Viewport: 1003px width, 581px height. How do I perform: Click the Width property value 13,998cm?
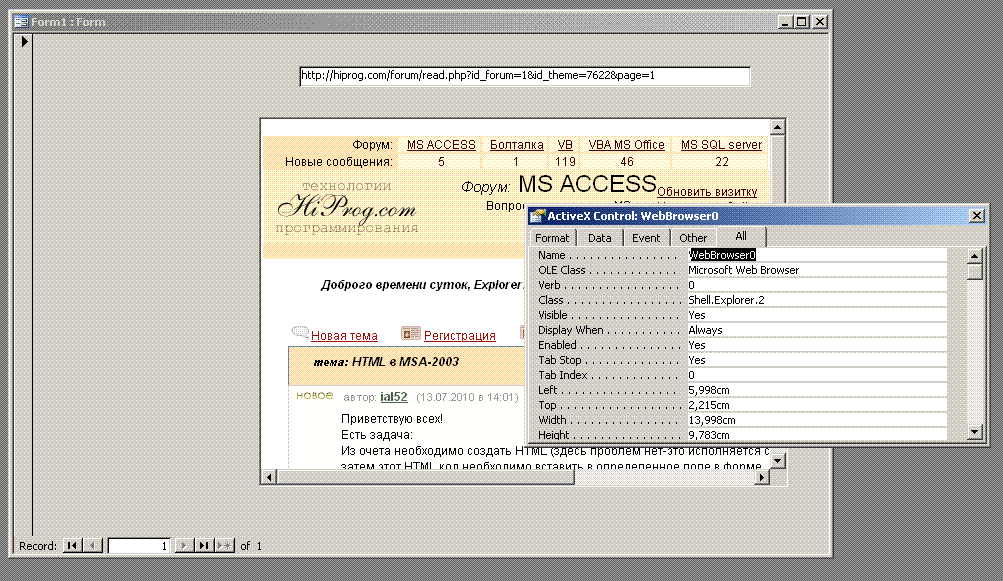pos(816,420)
